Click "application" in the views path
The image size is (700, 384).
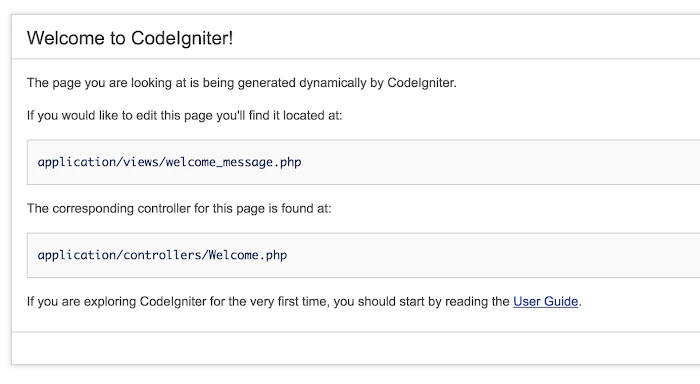pos(77,162)
